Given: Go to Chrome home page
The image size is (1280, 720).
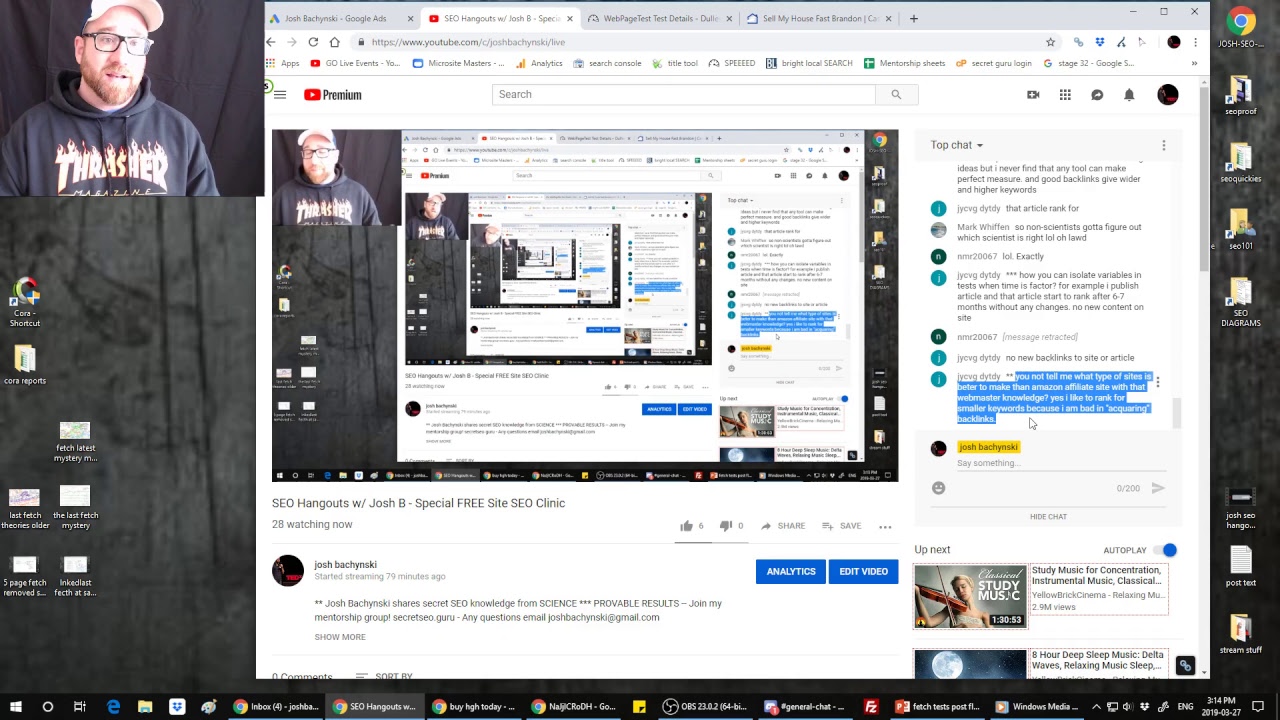Looking at the screenshot, I should [334, 42].
